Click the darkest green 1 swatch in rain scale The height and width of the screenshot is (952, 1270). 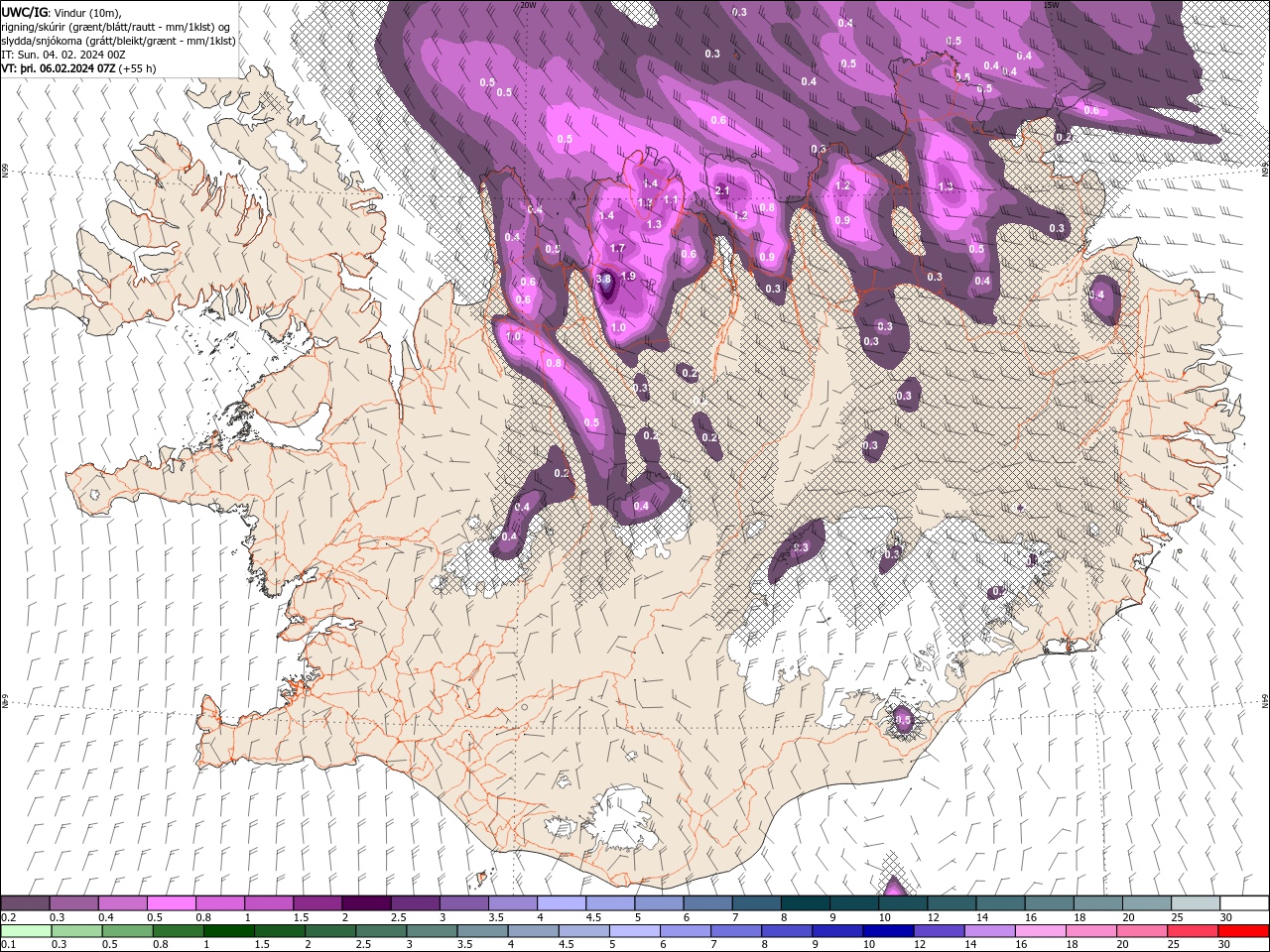(229, 931)
